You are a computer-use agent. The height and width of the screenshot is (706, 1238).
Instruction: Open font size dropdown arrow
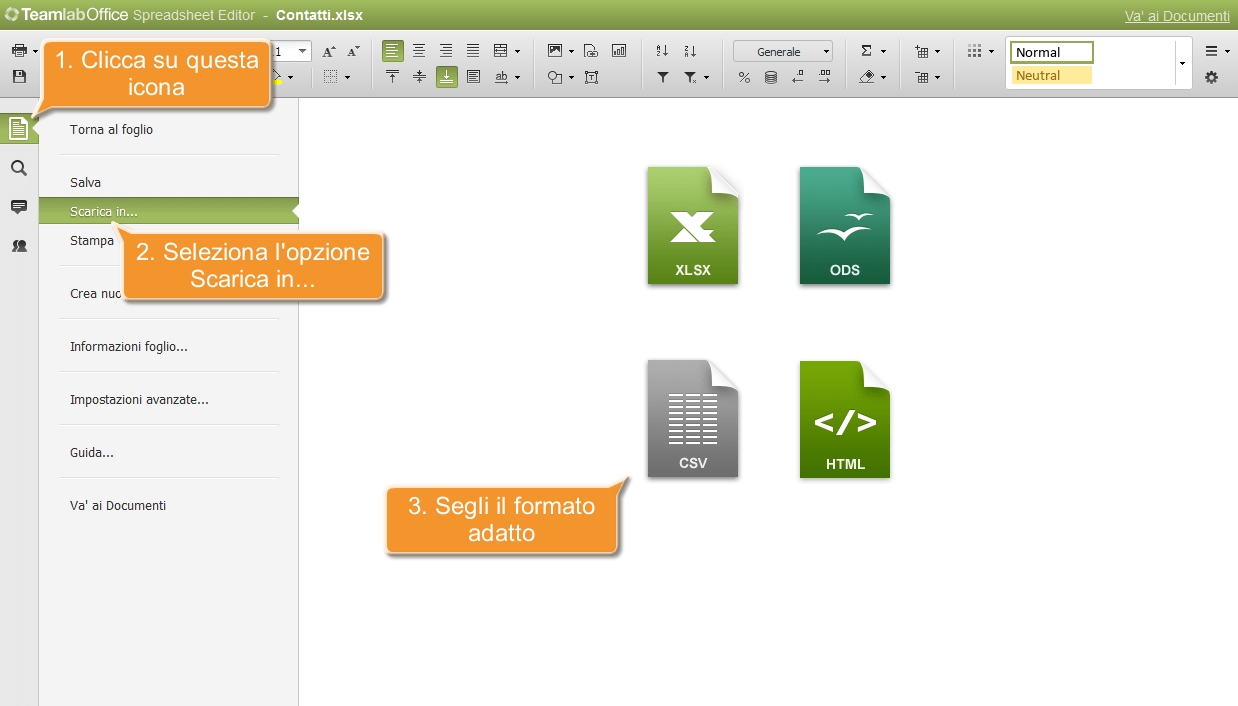coord(302,51)
